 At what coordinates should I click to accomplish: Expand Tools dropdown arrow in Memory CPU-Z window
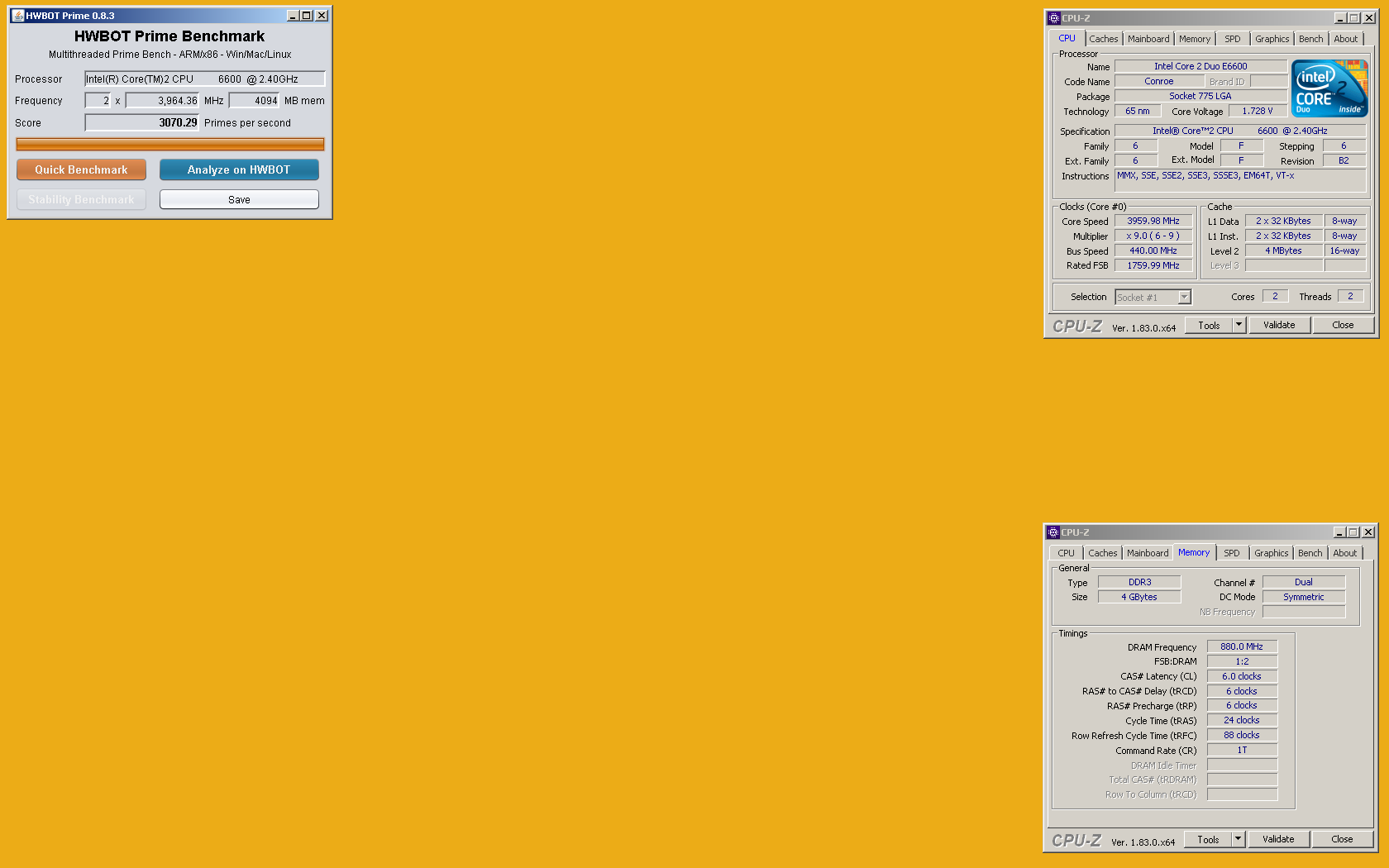point(1238,839)
